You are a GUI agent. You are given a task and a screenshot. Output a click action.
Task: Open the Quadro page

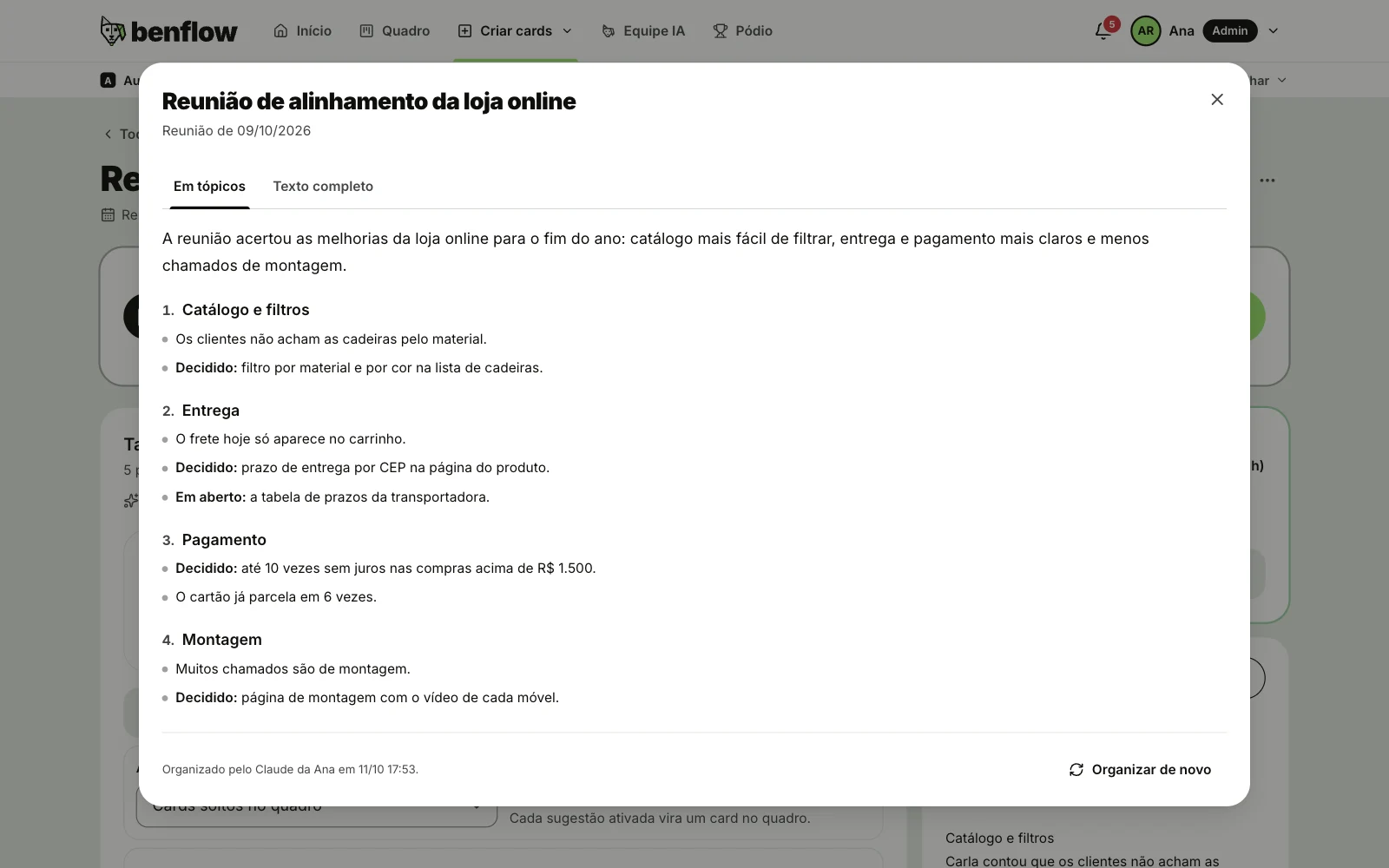(x=395, y=31)
